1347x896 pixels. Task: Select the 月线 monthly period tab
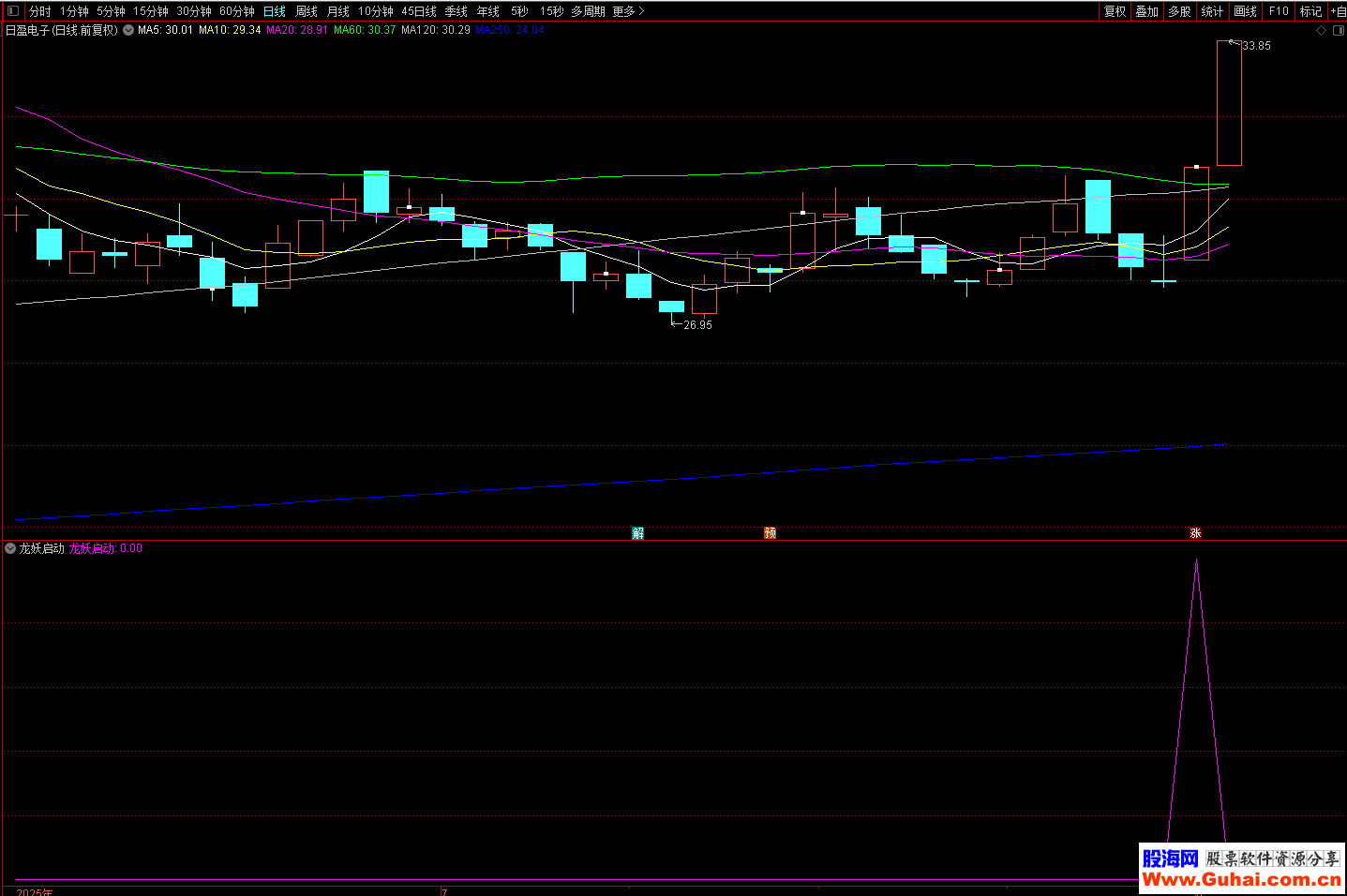click(338, 11)
